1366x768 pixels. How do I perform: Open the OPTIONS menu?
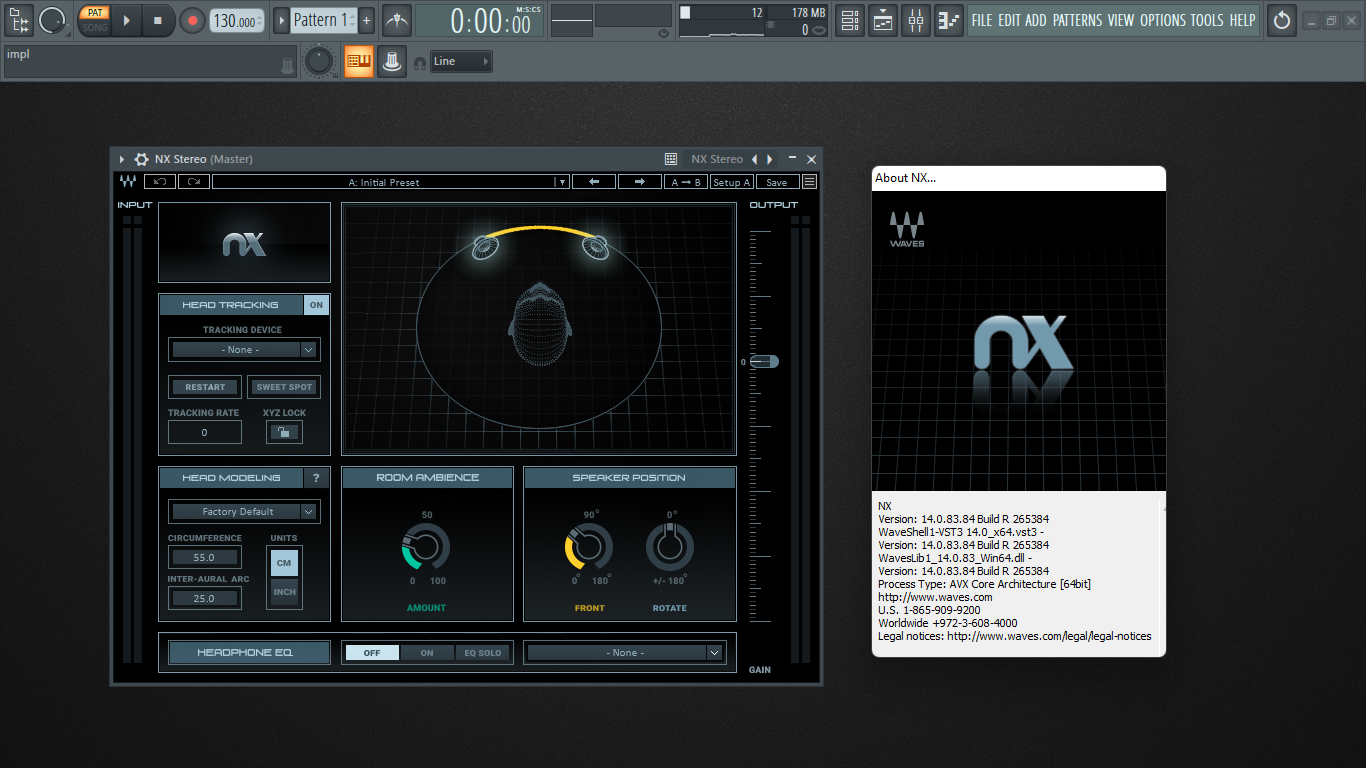(x=1163, y=20)
